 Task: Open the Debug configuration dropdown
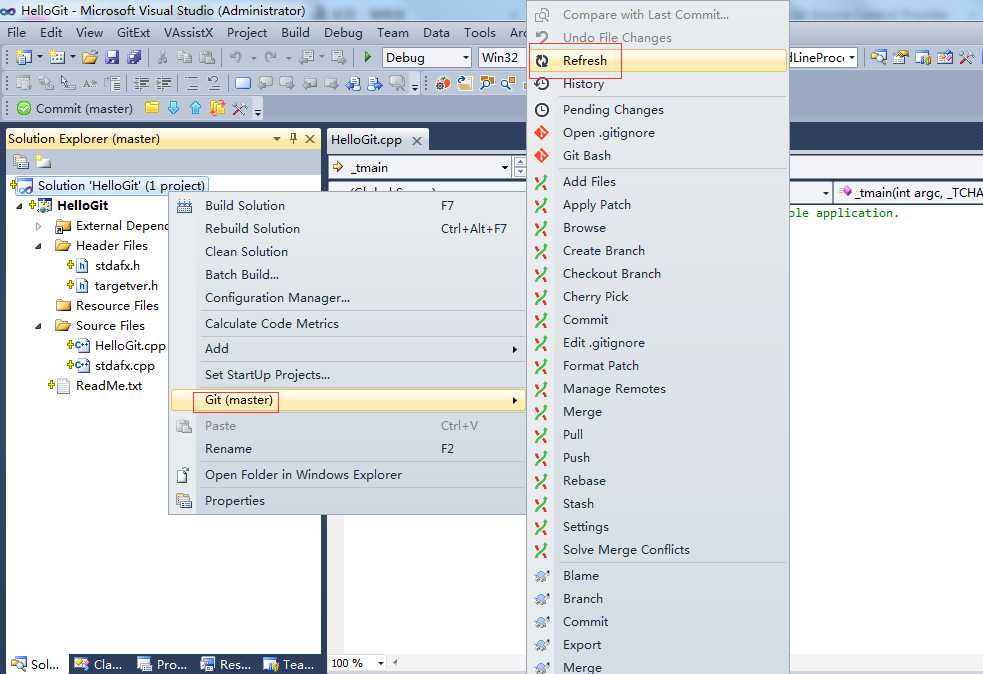466,58
